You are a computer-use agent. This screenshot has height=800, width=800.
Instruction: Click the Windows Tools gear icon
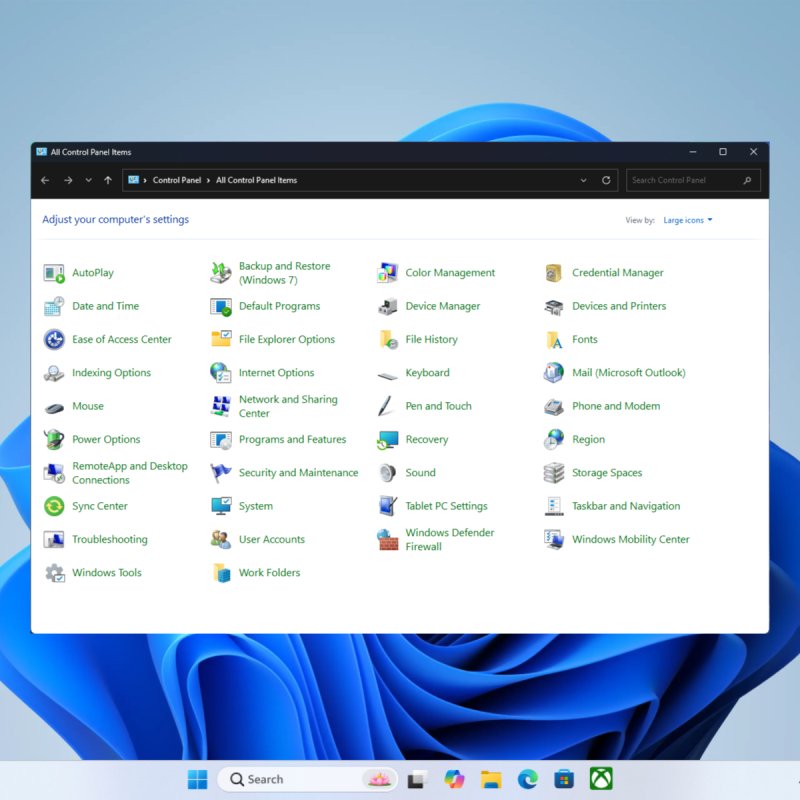pyautogui.click(x=54, y=573)
